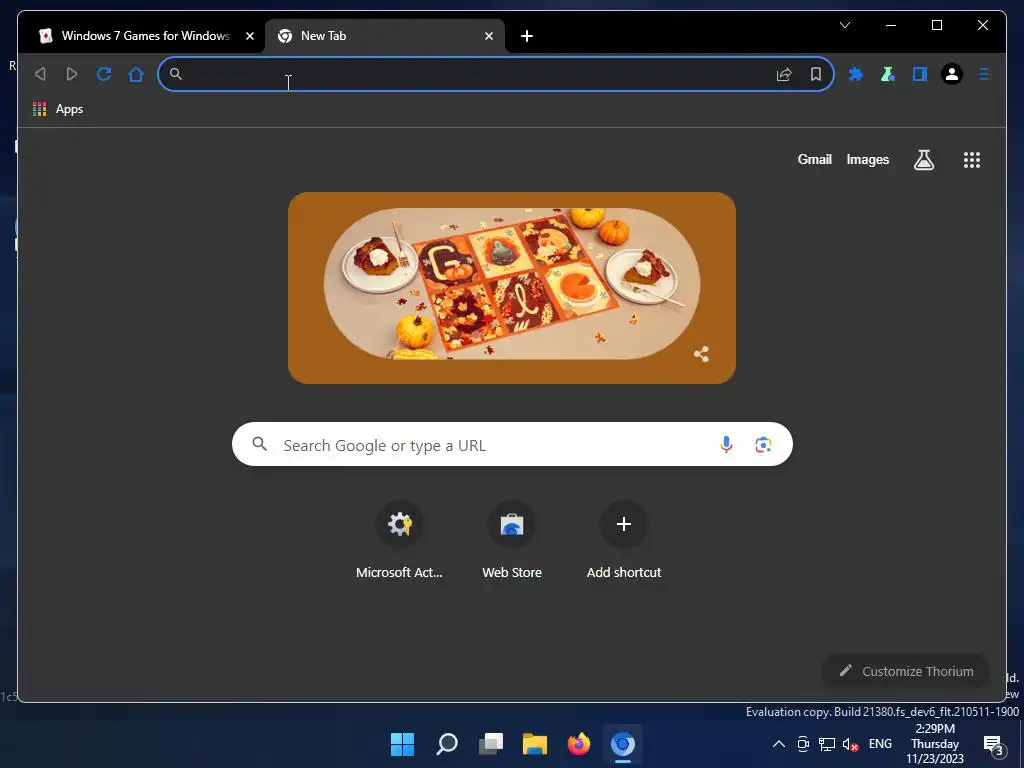Screen dimensions: 1024x768
Task: Open taskbar Search
Action: pos(447,744)
